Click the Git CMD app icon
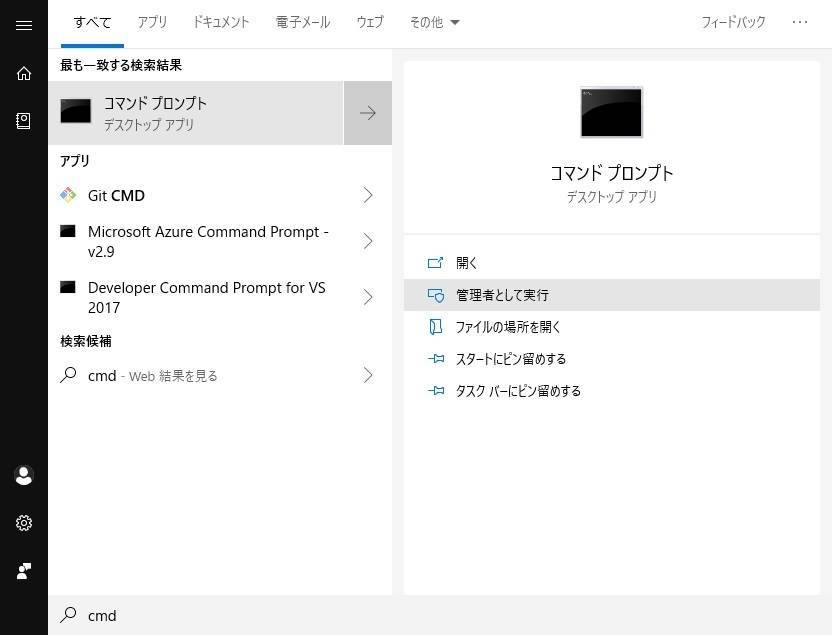 68,195
